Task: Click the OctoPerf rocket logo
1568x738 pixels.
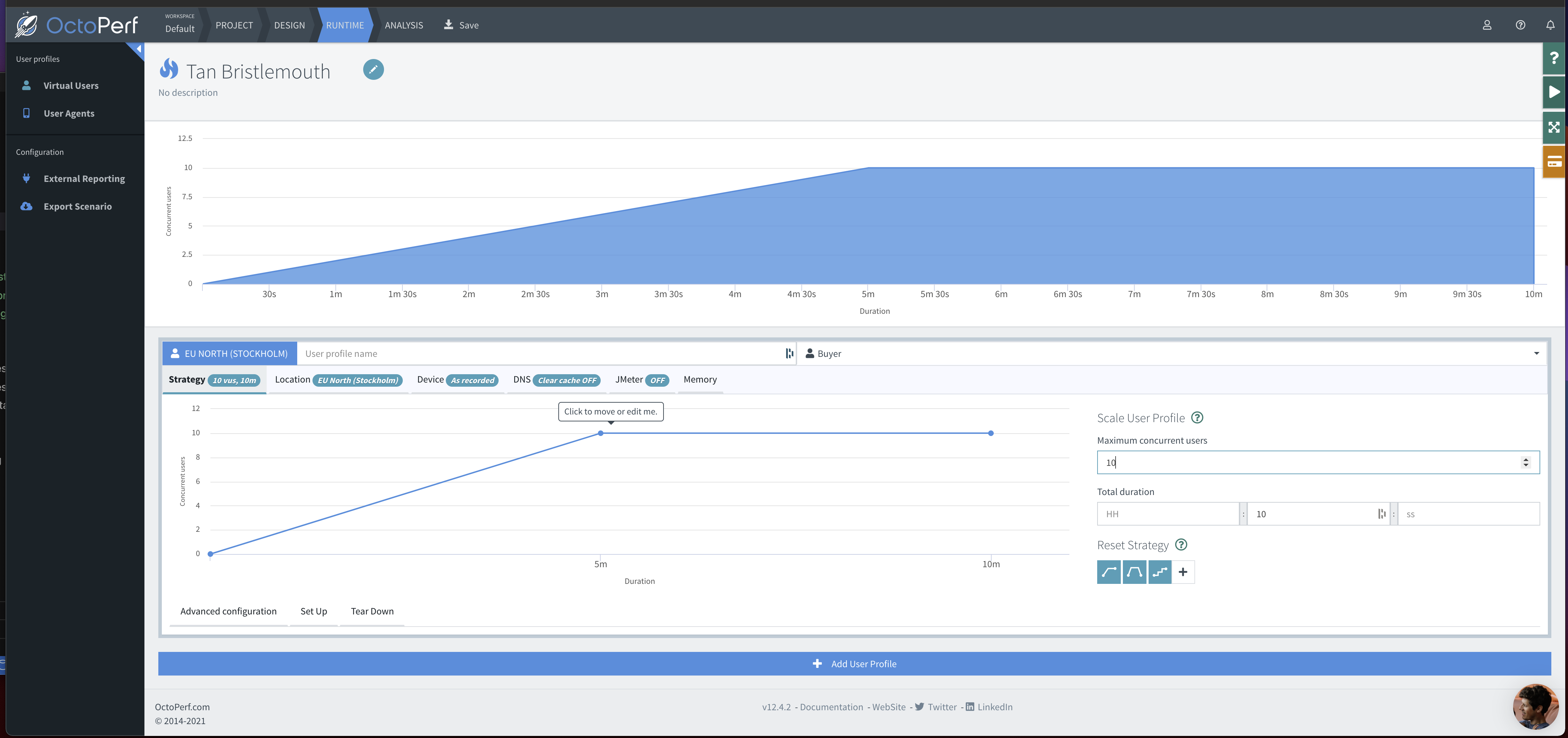Action: coord(26,25)
